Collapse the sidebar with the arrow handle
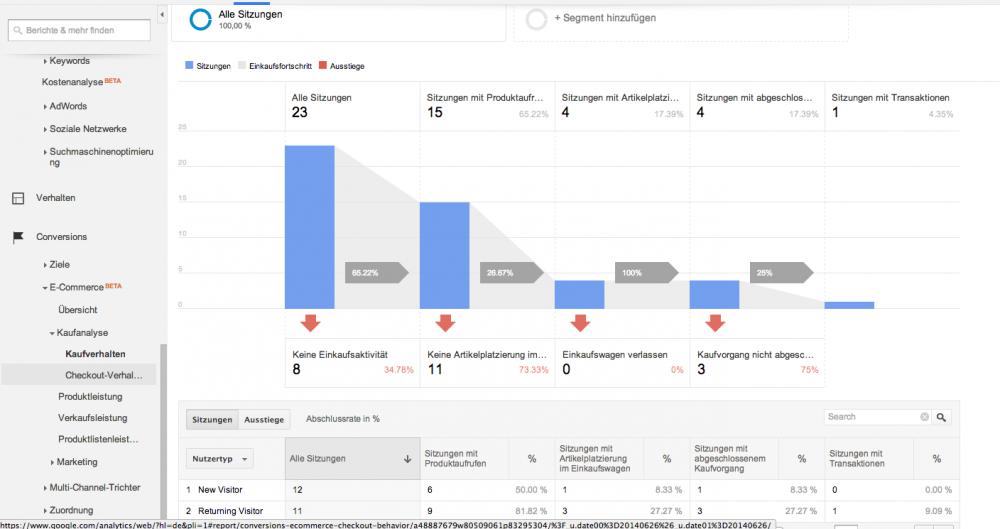This screenshot has height=529, width=1000. (x=162, y=14)
